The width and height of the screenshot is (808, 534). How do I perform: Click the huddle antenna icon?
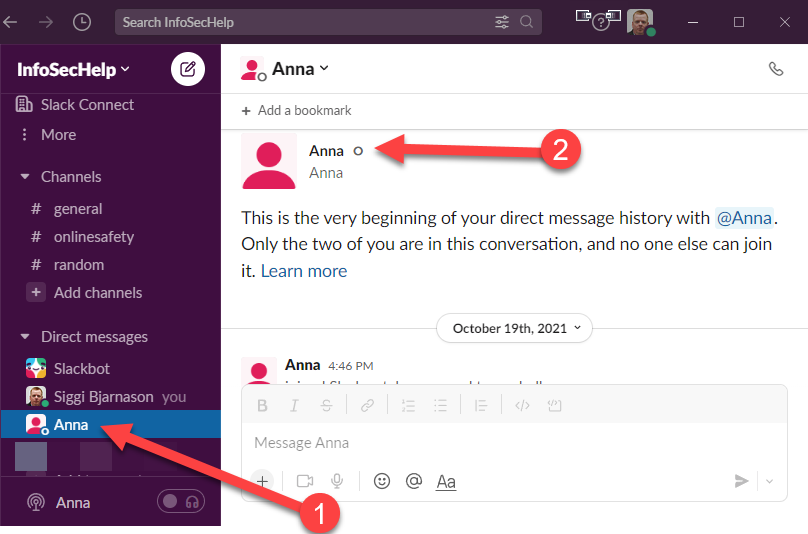pos(36,502)
